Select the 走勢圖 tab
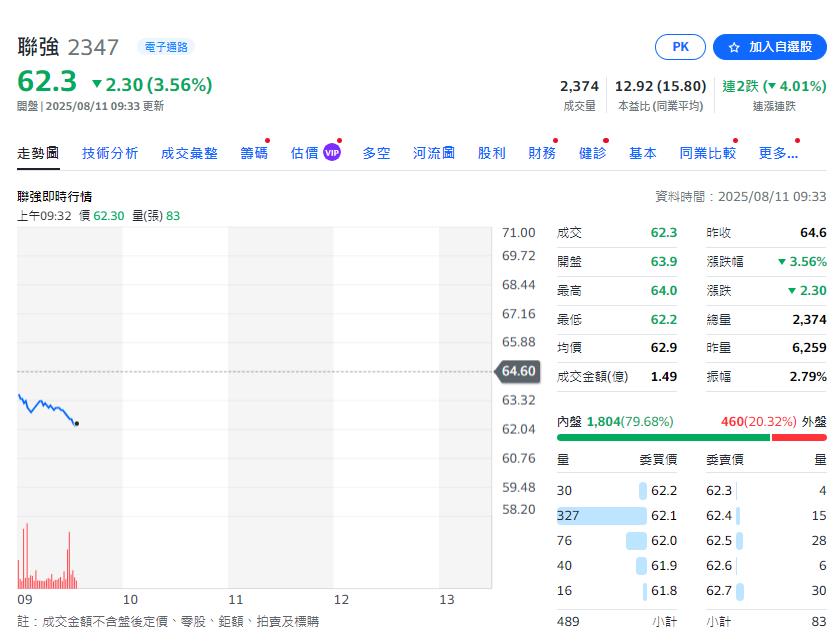Viewport: 837px width, 643px height. tap(38, 153)
